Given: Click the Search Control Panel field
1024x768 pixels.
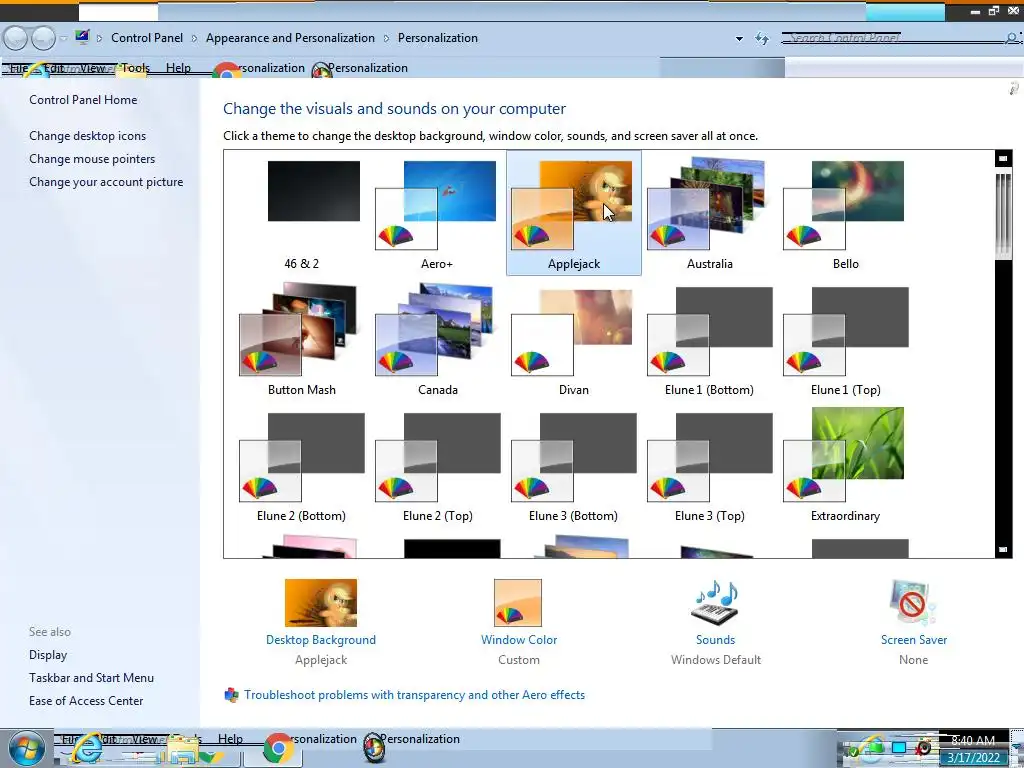Looking at the screenshot, I should (900, 39).
